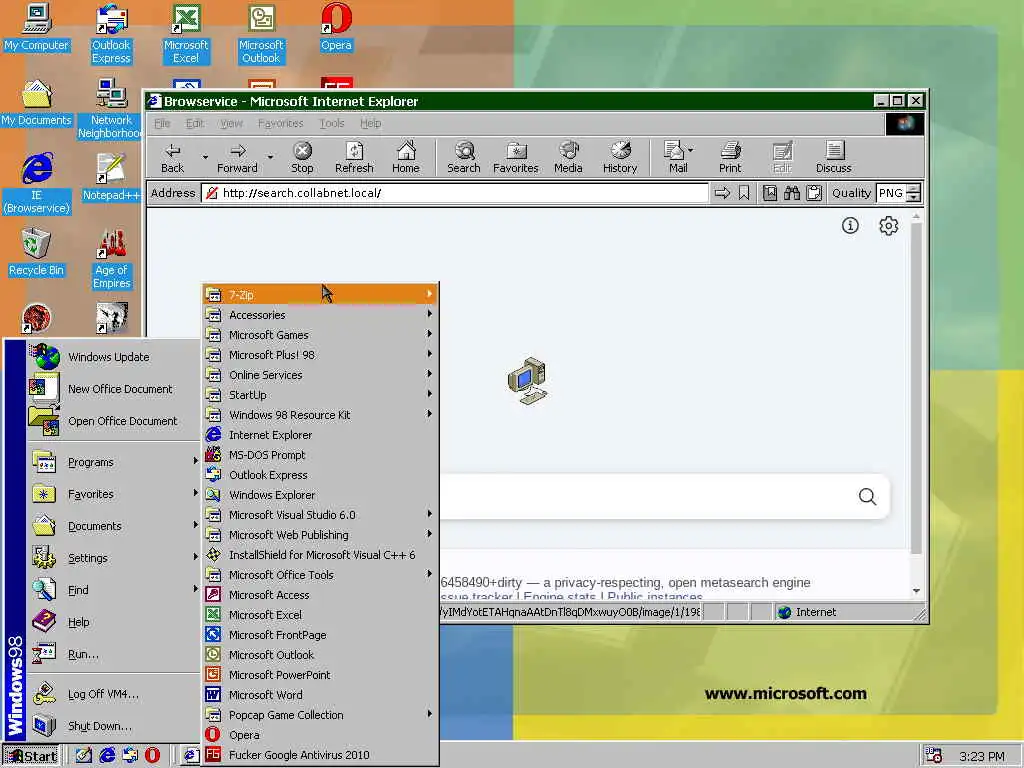This screenshot has height=768, width=1024.
Task: Open Favorites from the IE toolbar
Action: [x=515, y=157]
